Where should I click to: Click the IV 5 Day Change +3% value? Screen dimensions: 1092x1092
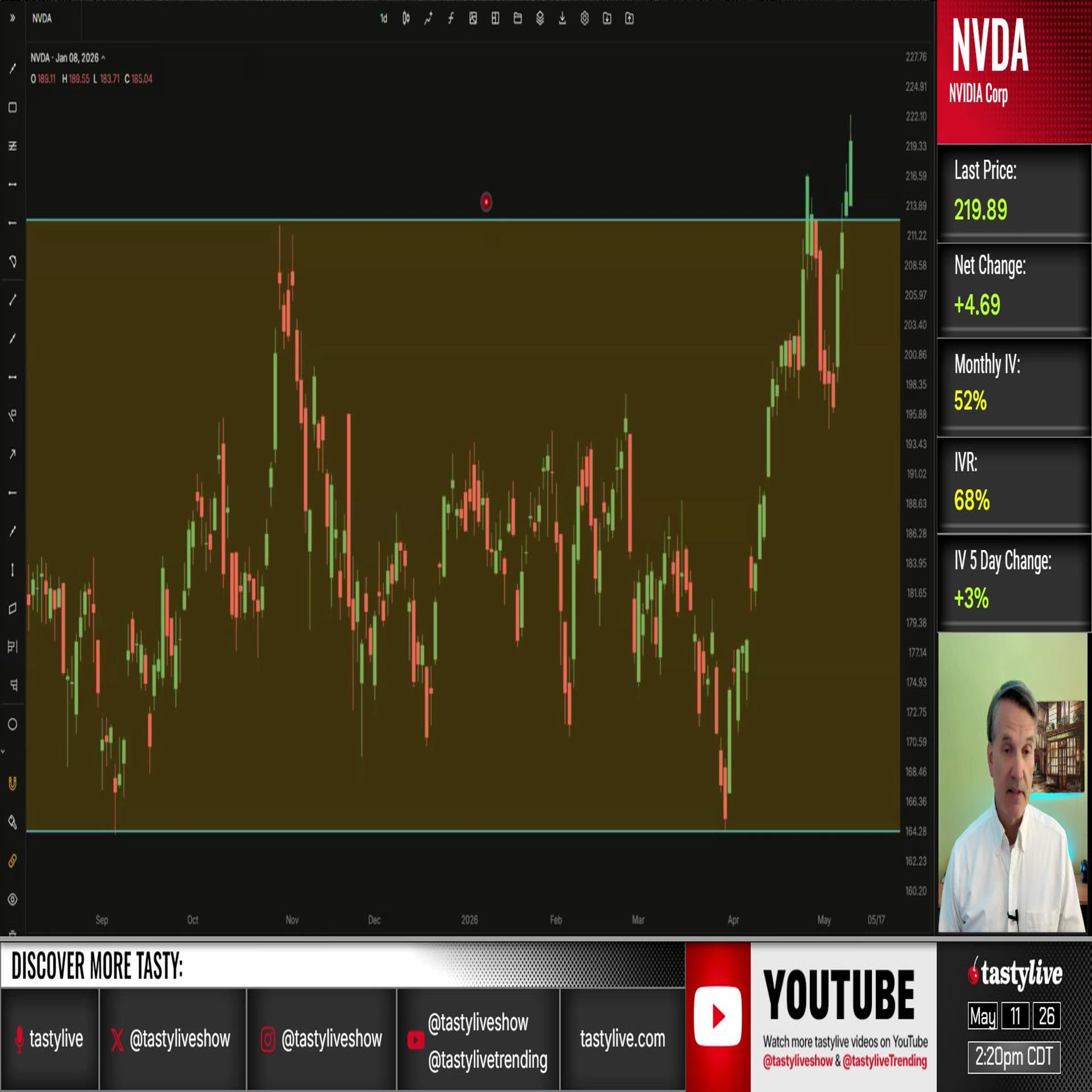click(x=972, y=598)
